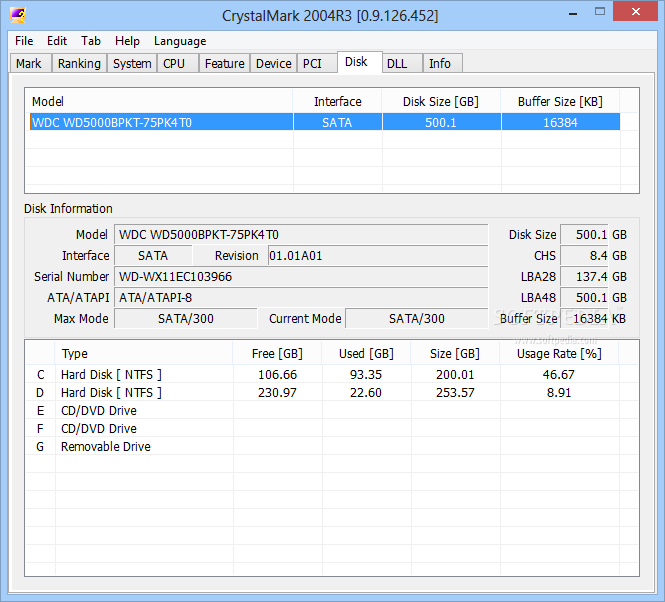665x602 pixels.
Task: Click the 16384 buffer size cell in disk list
Action: 560,122
